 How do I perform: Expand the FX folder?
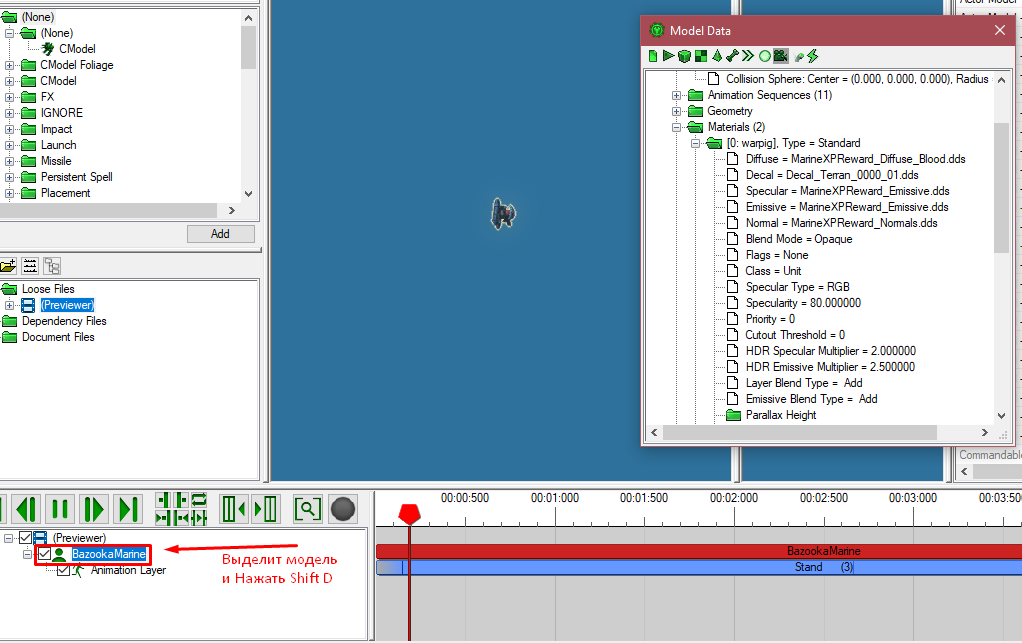(x=9, y=97)
